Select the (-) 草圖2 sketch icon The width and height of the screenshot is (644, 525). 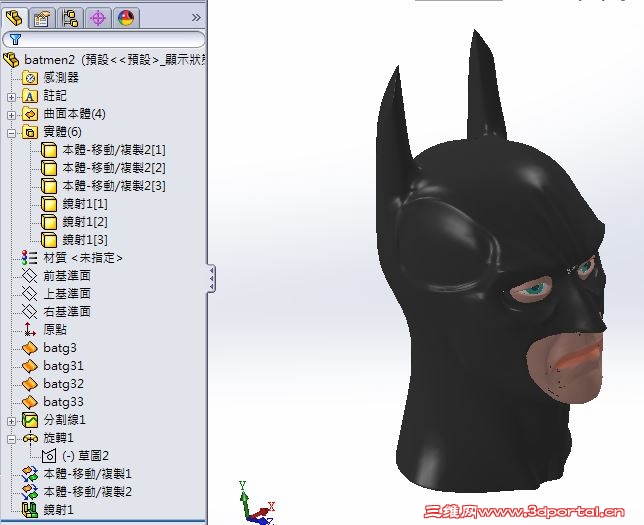tap(49, 456)
